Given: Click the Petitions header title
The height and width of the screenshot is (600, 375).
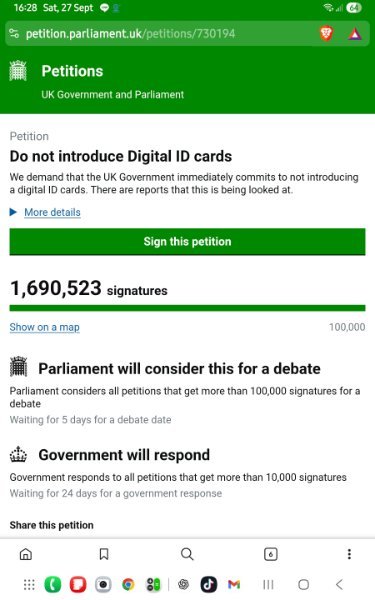Looking at the screenshot, I should (x=72, y=71).
